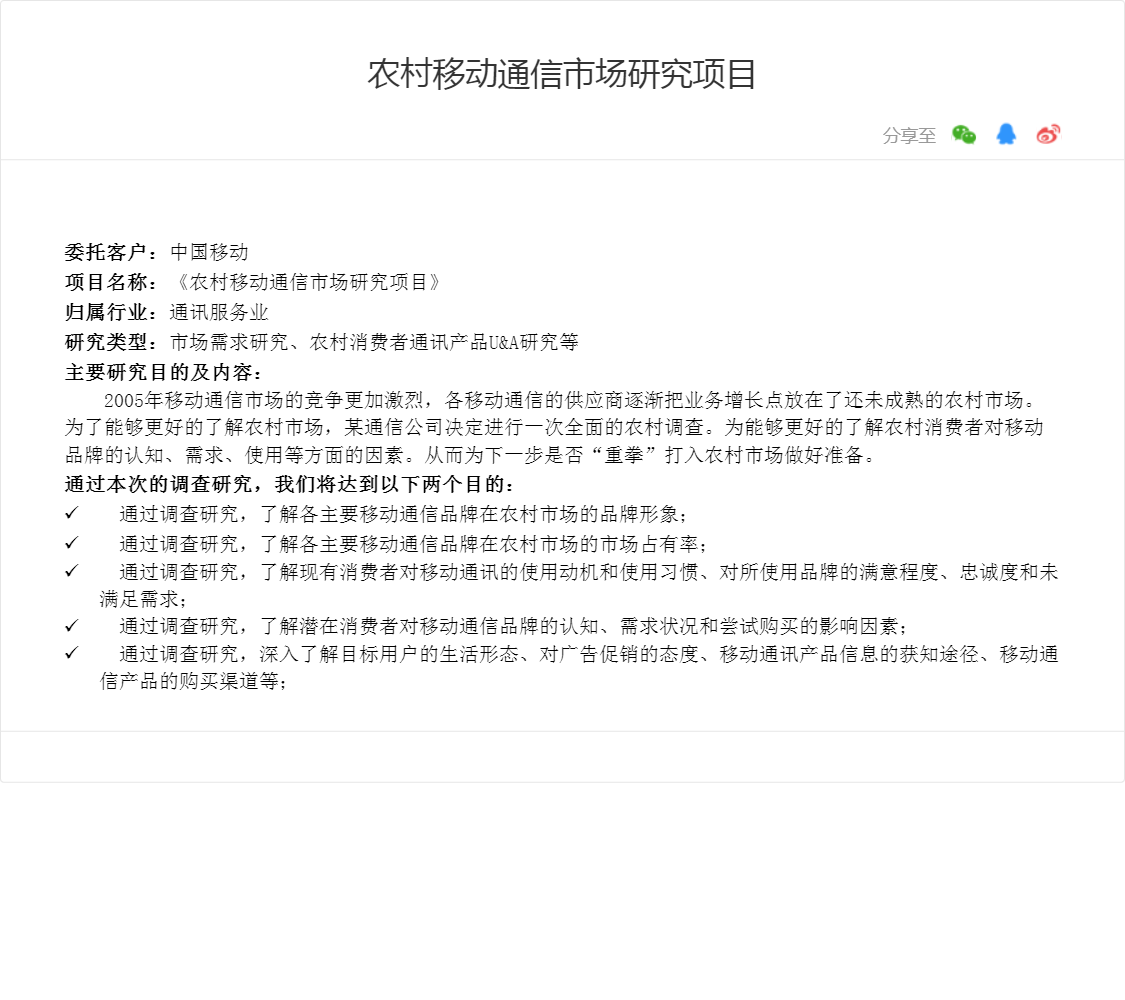The image size is (1125, 1000).
Task: Click the bullet ending with 品牌形象
Action: click(404, 514)
